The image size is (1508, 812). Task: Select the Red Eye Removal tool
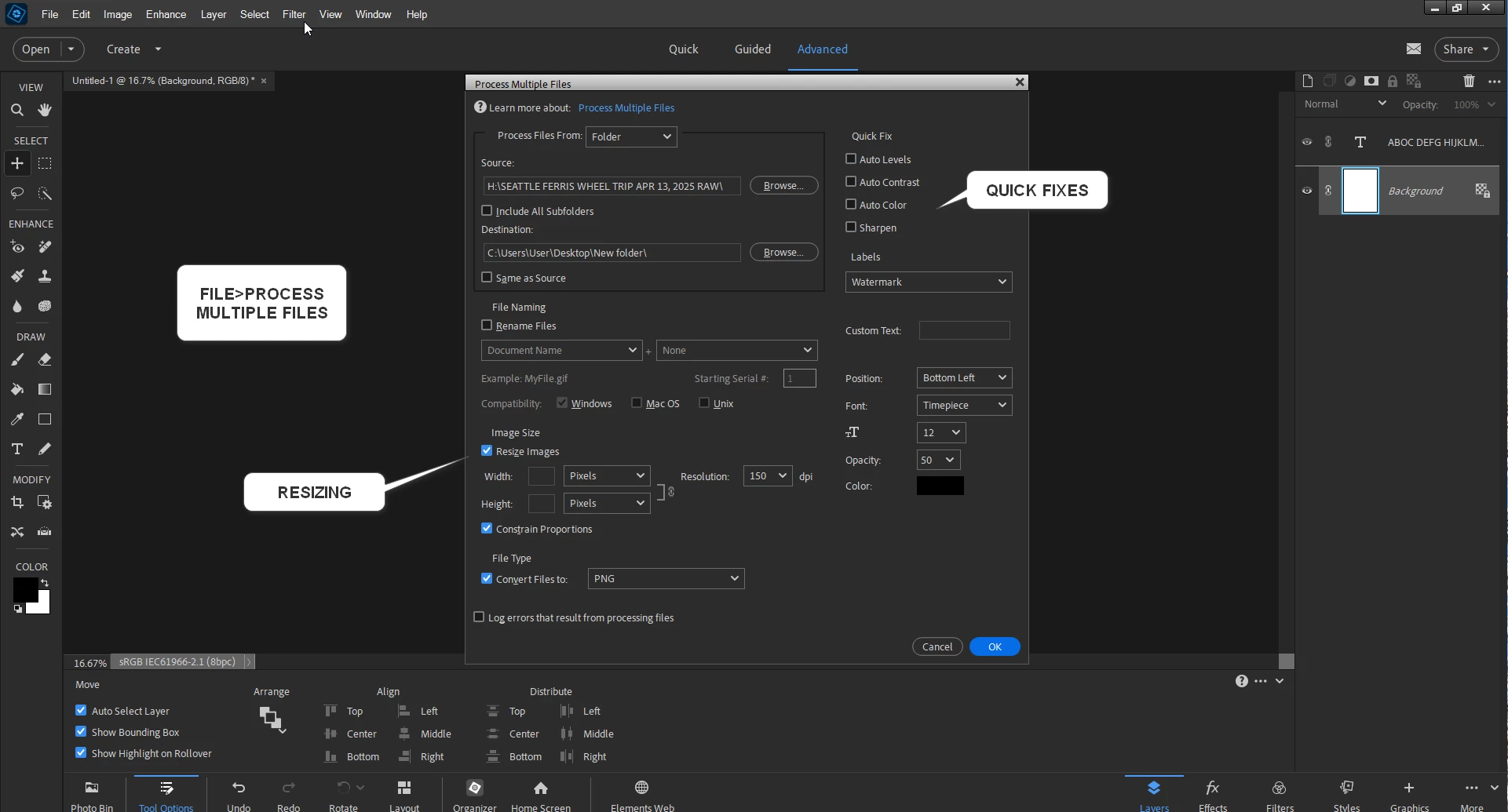point(17,247)
